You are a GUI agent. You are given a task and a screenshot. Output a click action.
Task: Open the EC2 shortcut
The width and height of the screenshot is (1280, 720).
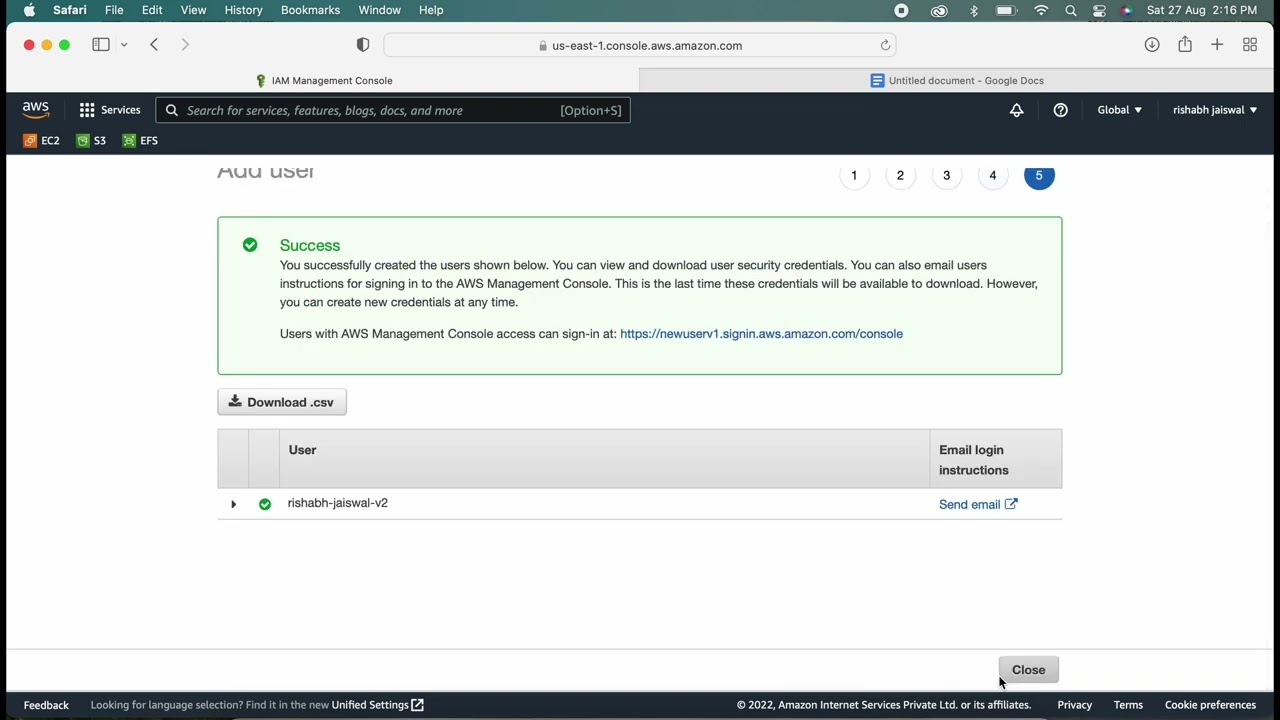click(42, 141)
